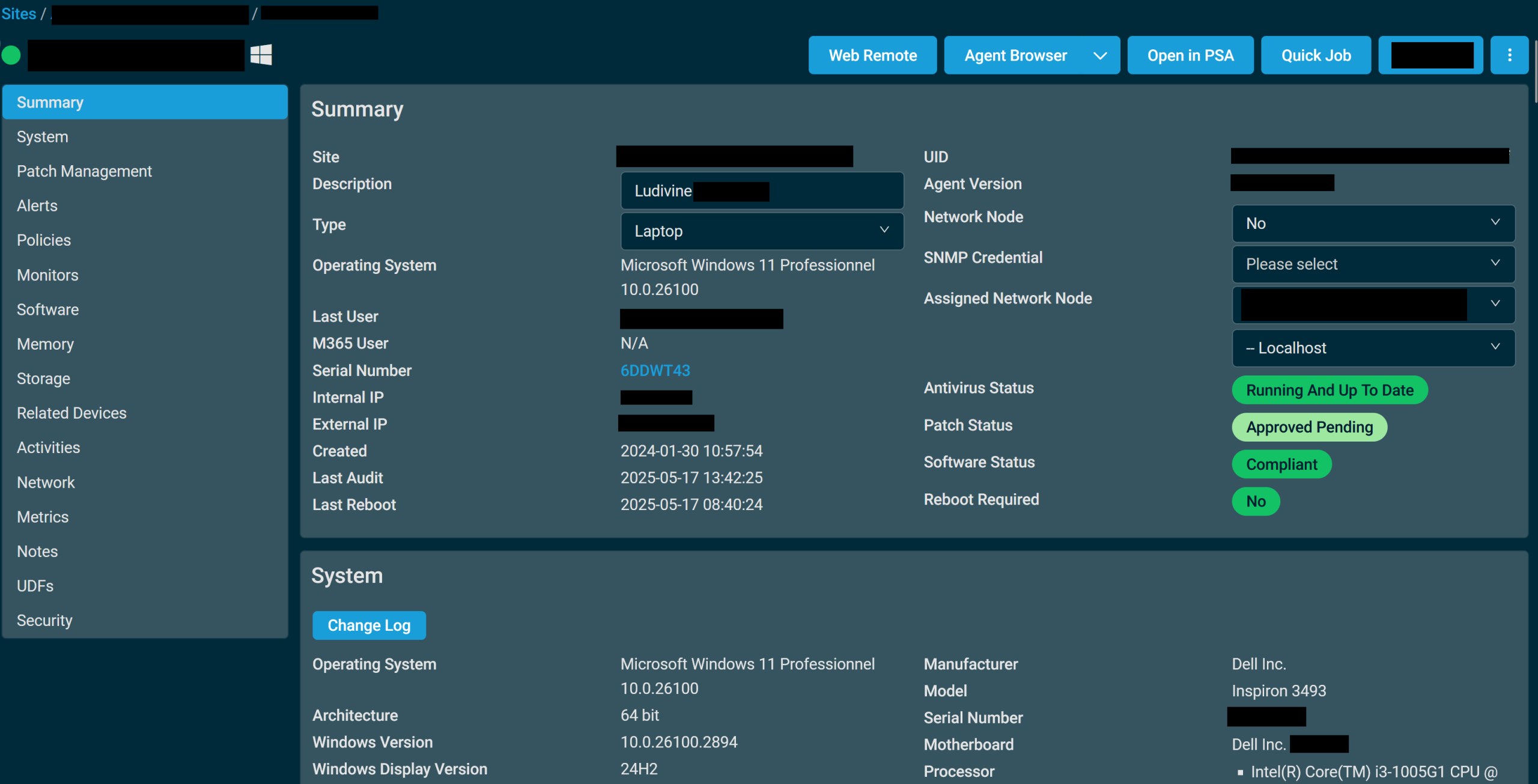Screen dimensions: 1538x784
Task: Click Running And Up To Date badge
Action: click(x=1330, y=390)
